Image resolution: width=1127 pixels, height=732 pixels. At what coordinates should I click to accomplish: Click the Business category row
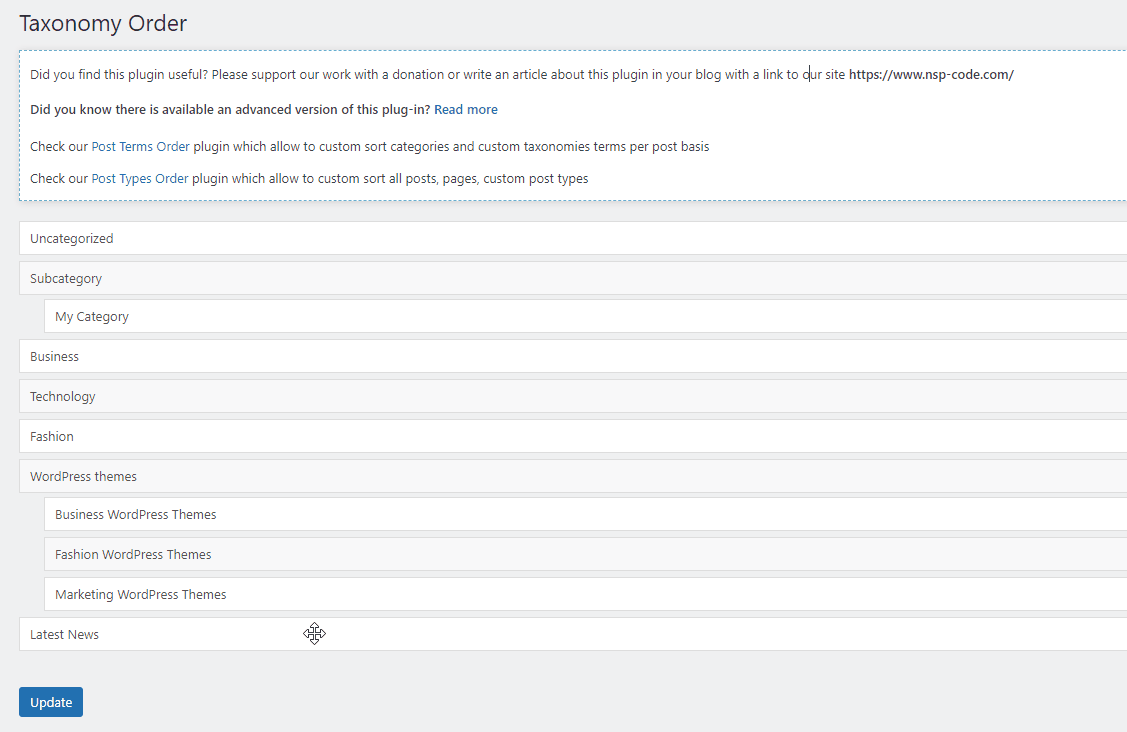coord(55,356)
